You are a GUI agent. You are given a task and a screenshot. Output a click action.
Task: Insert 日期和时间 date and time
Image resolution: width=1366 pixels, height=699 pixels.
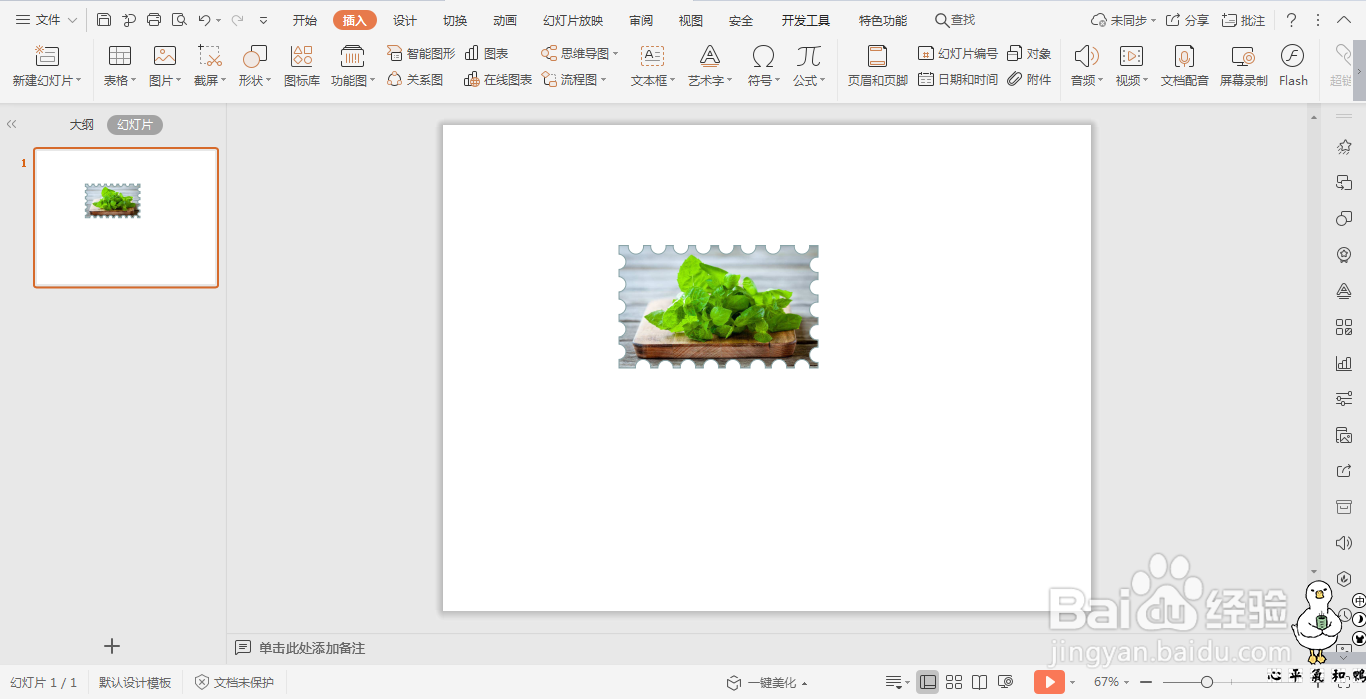coord(958,79)
